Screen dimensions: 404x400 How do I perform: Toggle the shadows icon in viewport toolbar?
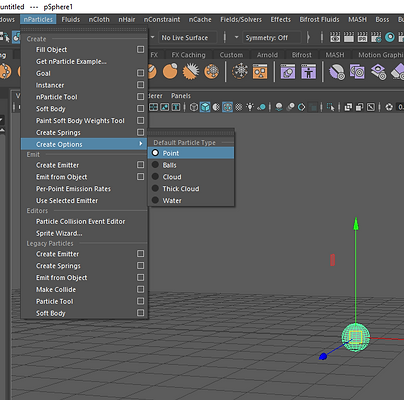261,107
